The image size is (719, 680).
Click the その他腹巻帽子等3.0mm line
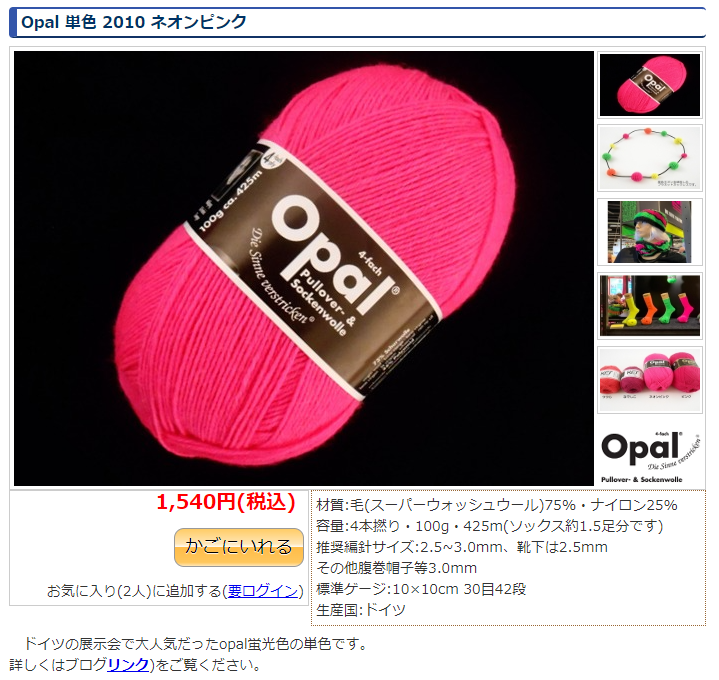pyautogui.click(x=397, y=568)
